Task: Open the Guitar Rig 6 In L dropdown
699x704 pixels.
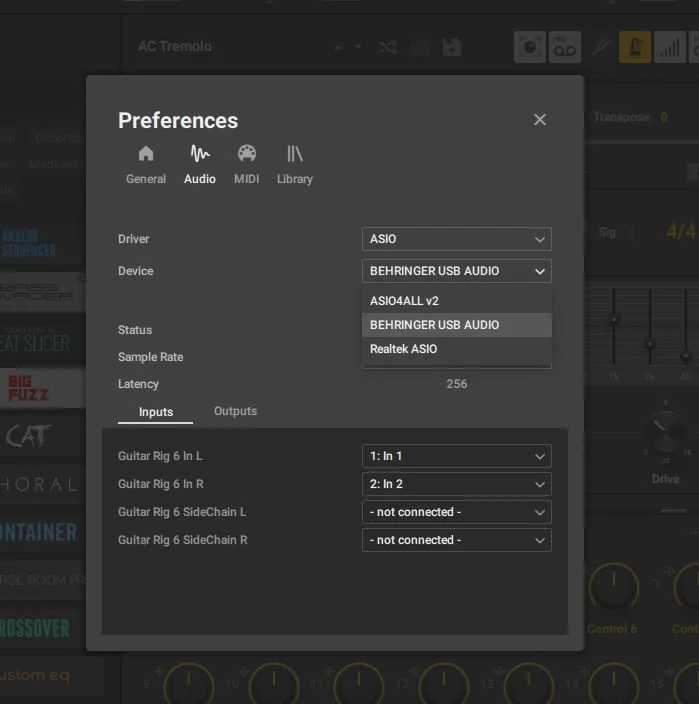Action: pyautogui.click(x=456, y=456)
